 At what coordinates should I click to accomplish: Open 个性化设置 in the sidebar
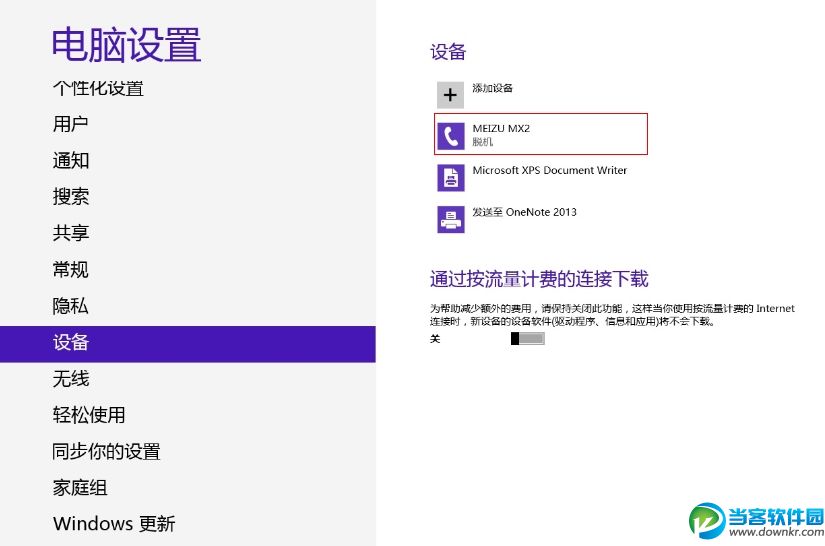click(x=98, y=88)
